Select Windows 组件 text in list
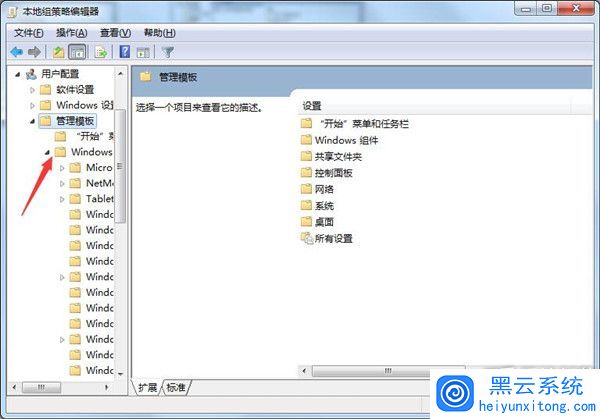 [346, 140]
